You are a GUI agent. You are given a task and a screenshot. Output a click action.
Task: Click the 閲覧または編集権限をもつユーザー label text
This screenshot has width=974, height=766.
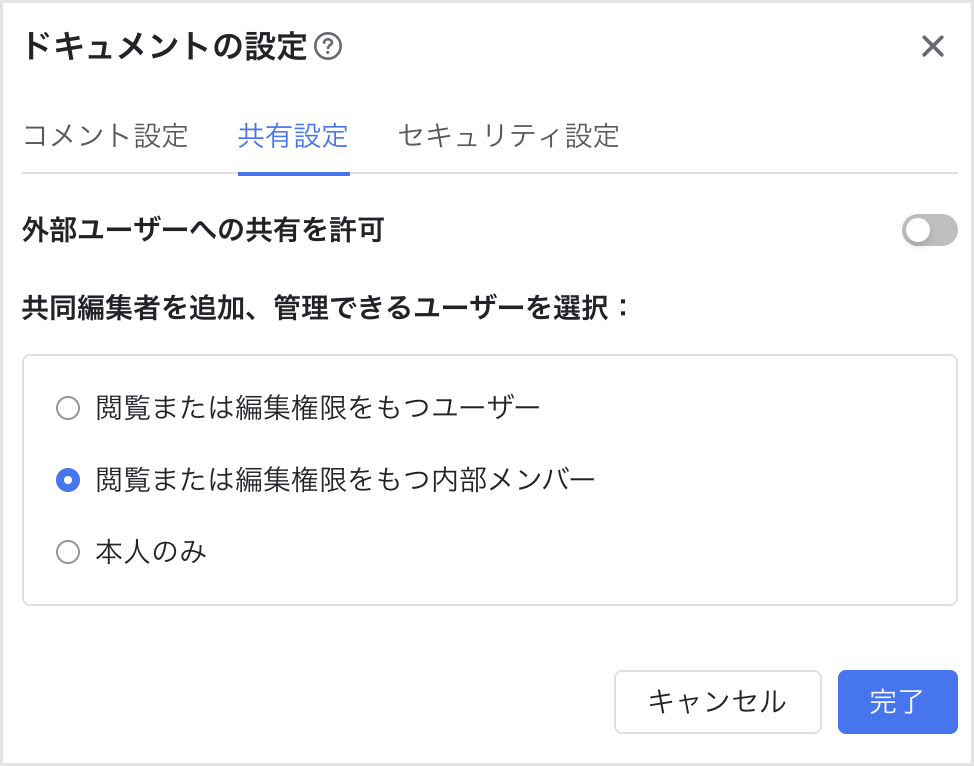[x=318, y=408]
